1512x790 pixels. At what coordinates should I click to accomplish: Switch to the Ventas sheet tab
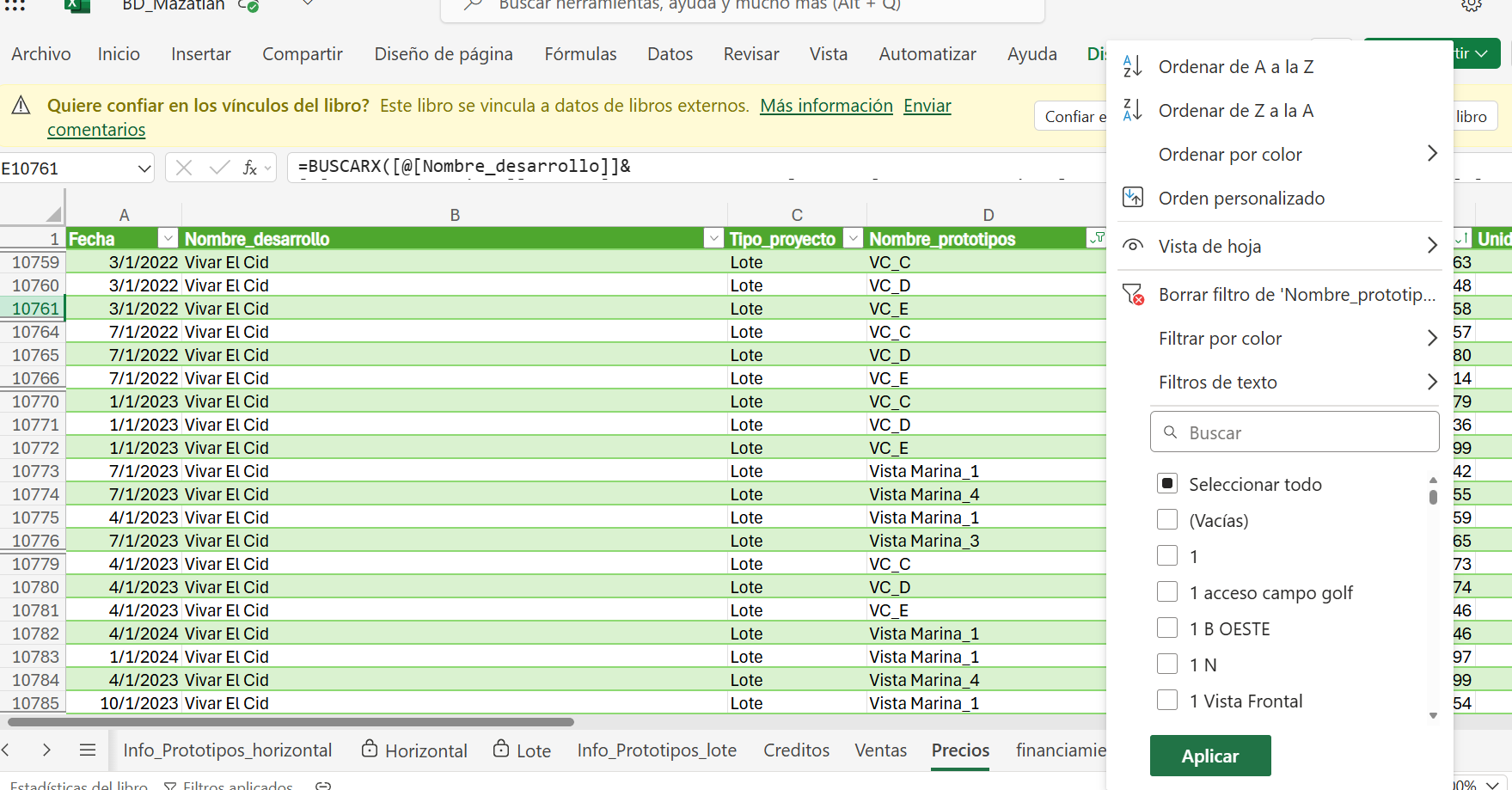click(880, 750)
